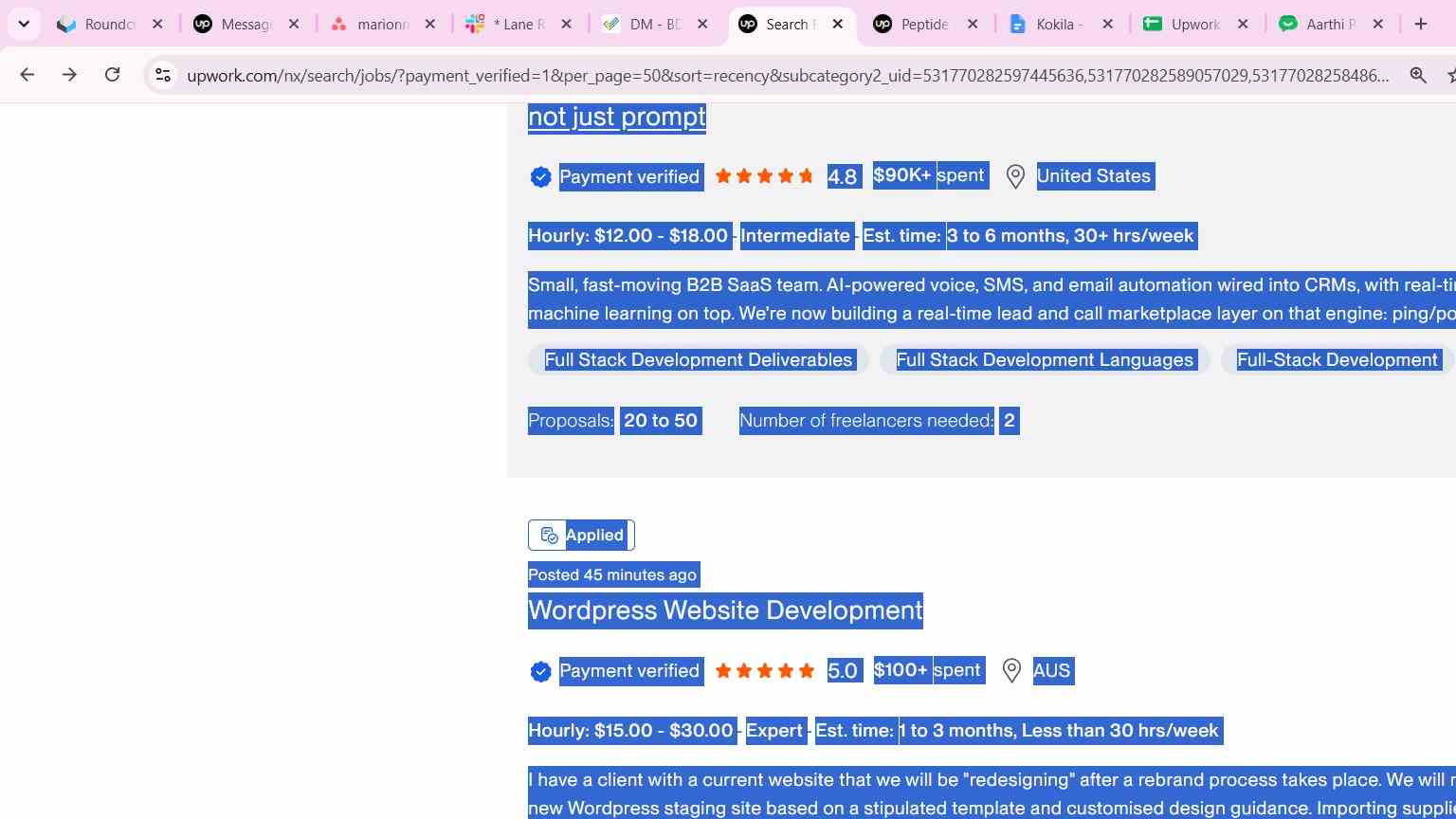Open the 'not just prompt' job title link
The height and width of the screenshot is (819, 1456).
[x=617, y=117]
